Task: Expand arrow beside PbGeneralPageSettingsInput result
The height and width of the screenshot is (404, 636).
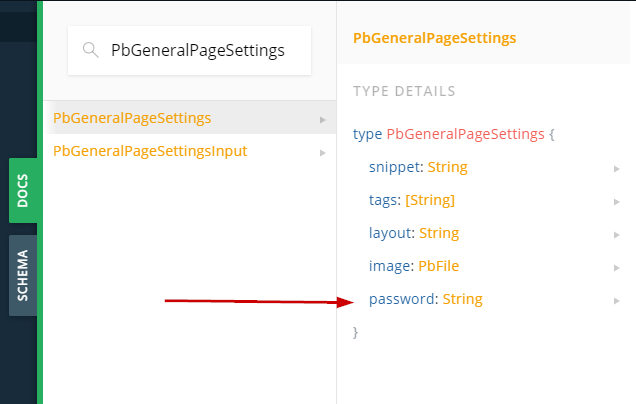Action: [322, 152]
